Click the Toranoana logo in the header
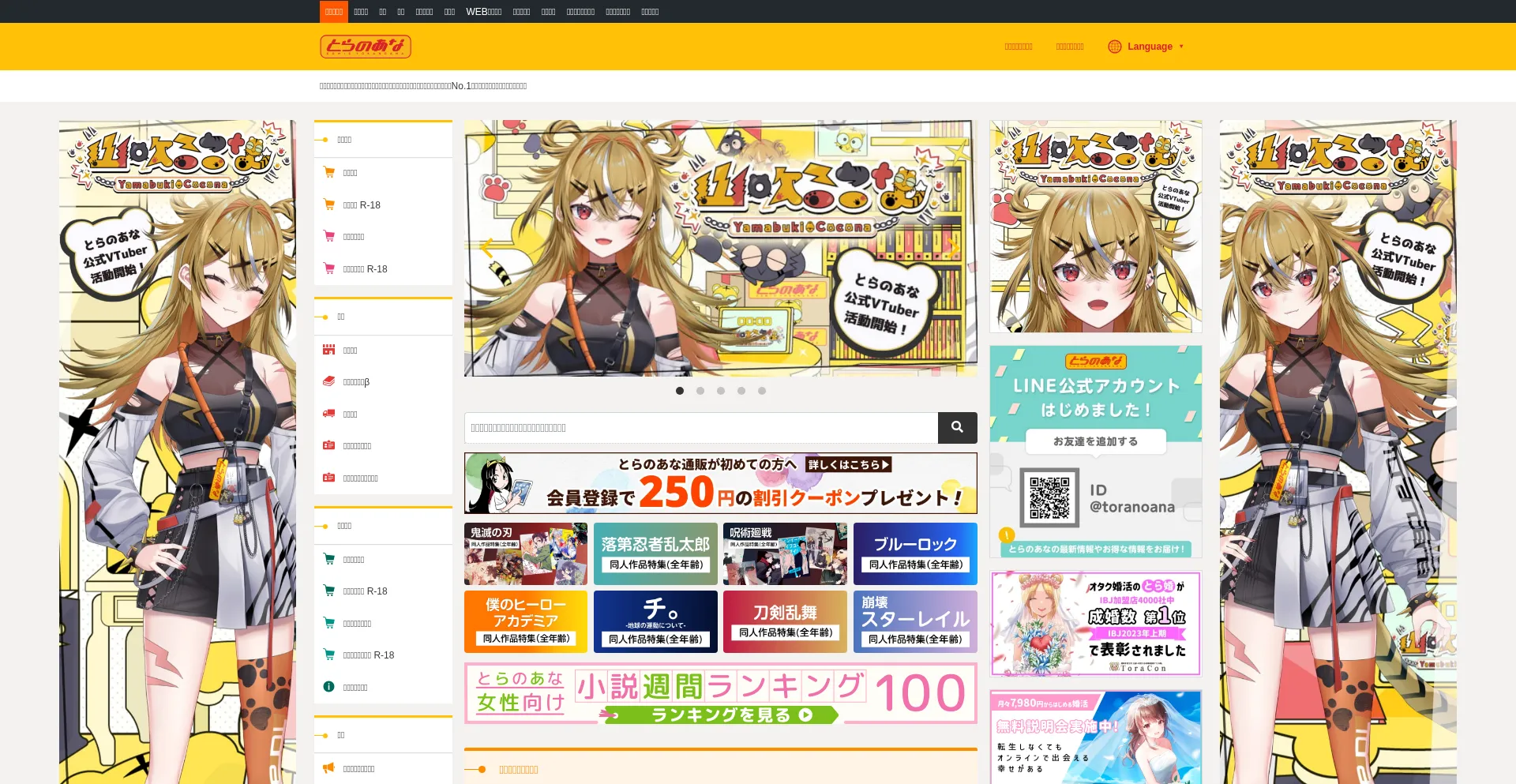Screen dimensions: 1516x784 coord(366,47)
